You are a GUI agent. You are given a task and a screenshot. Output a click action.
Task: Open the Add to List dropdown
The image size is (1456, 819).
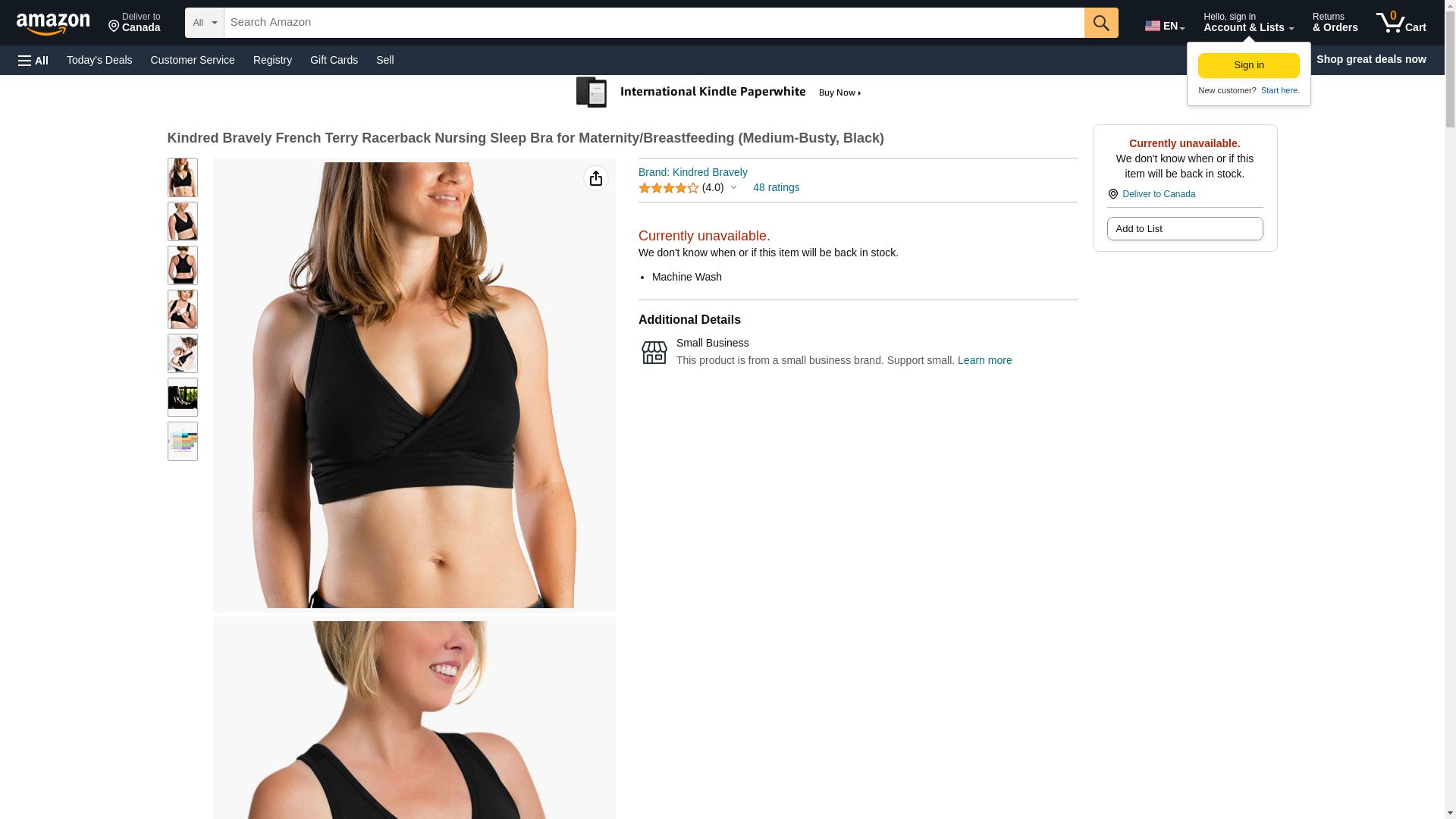(x=1185, y=229)
